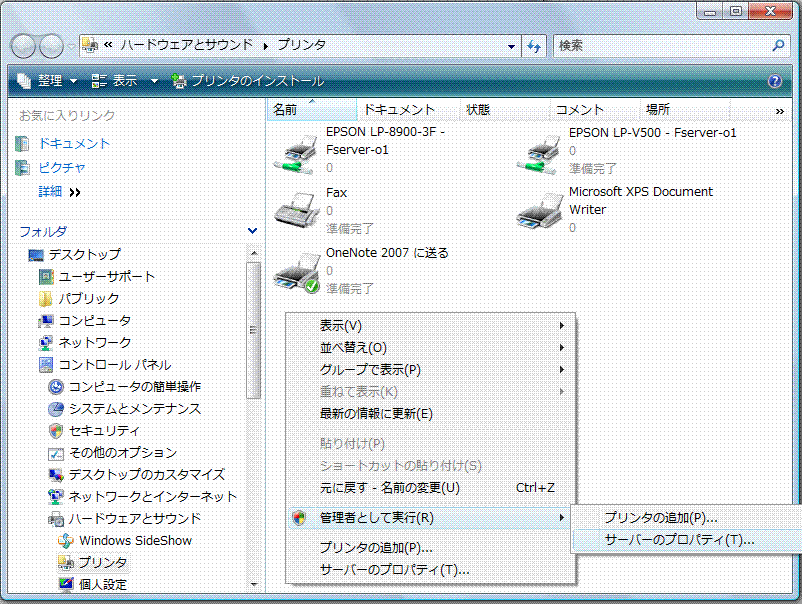The image size is (802, 604).
Task: Choose サーバーのプロパティ(T)... in the submenu
Action: pos(687,540)
